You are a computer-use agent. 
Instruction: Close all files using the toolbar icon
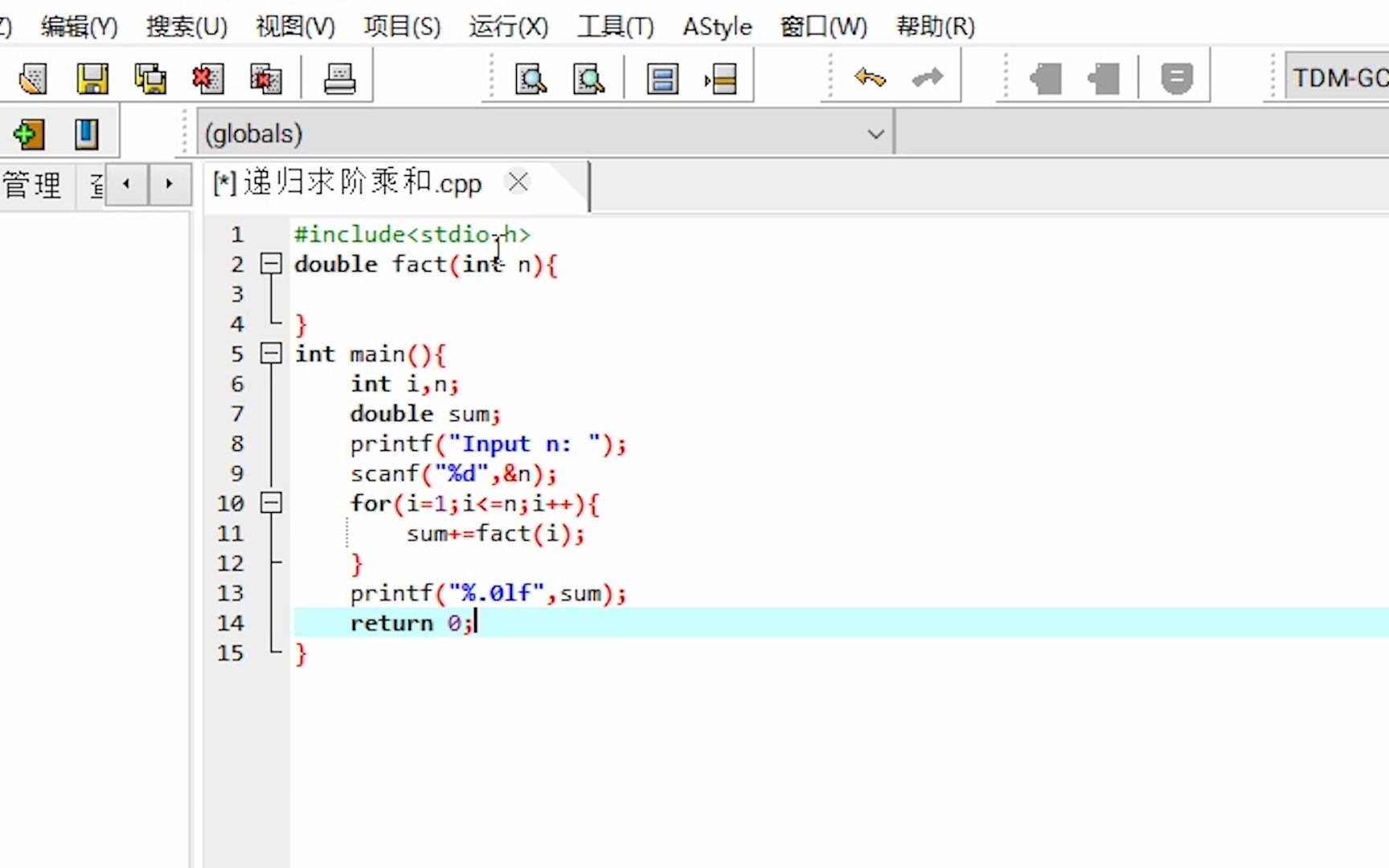tap(265, 79)
